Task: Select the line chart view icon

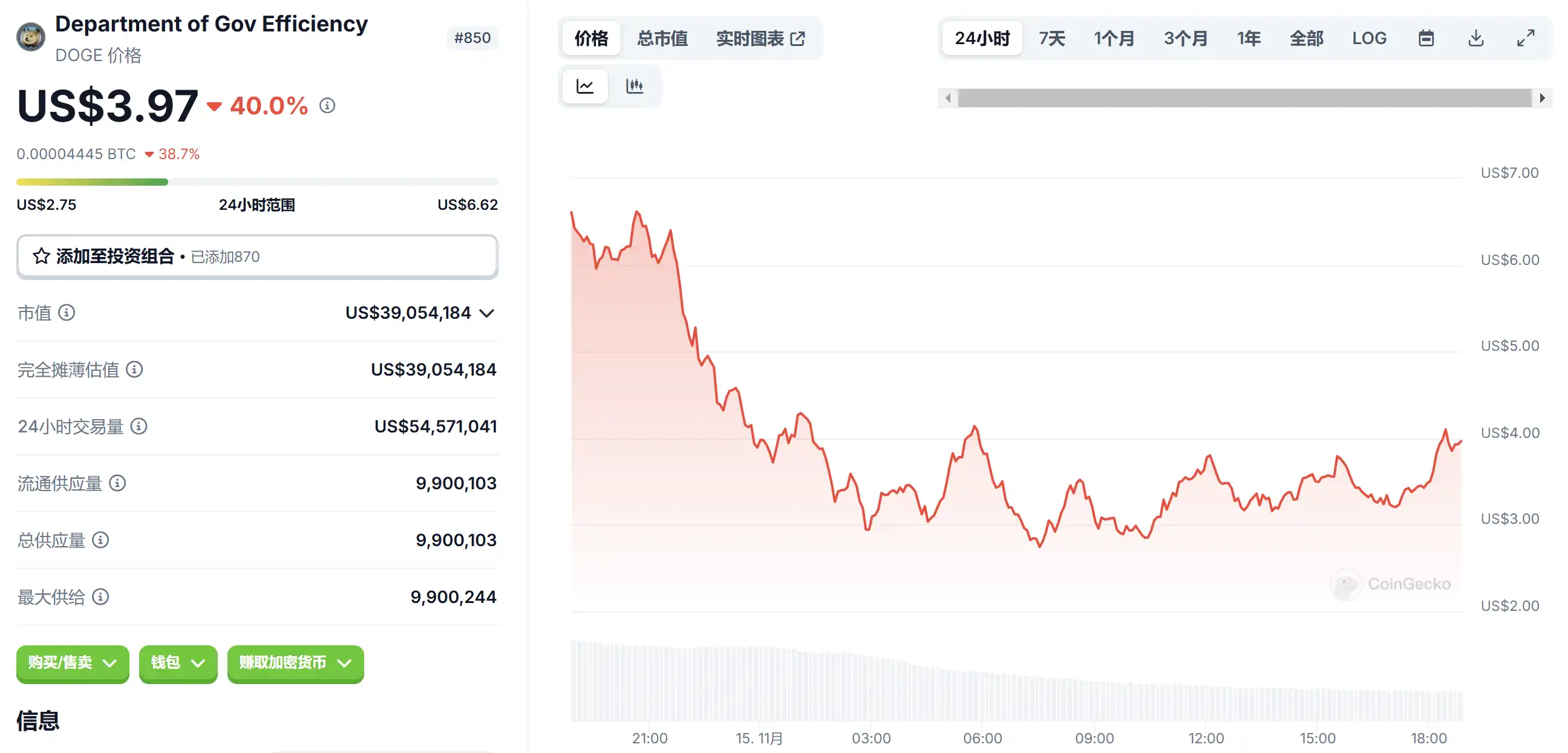Action: coord(585,86)
